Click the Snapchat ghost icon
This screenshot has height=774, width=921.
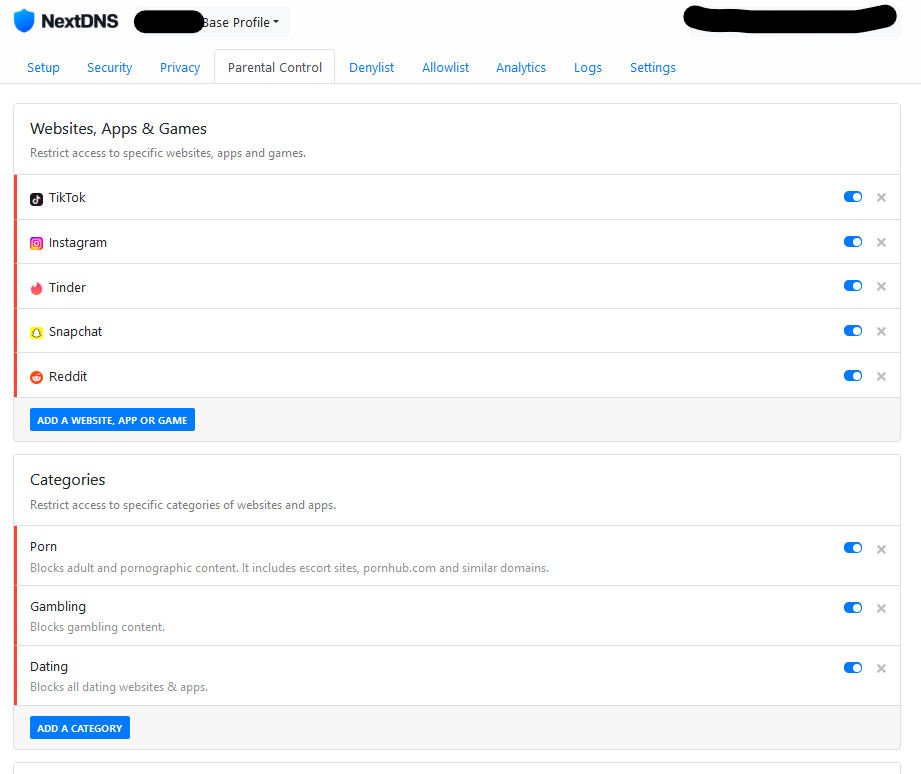click(36, 332)
